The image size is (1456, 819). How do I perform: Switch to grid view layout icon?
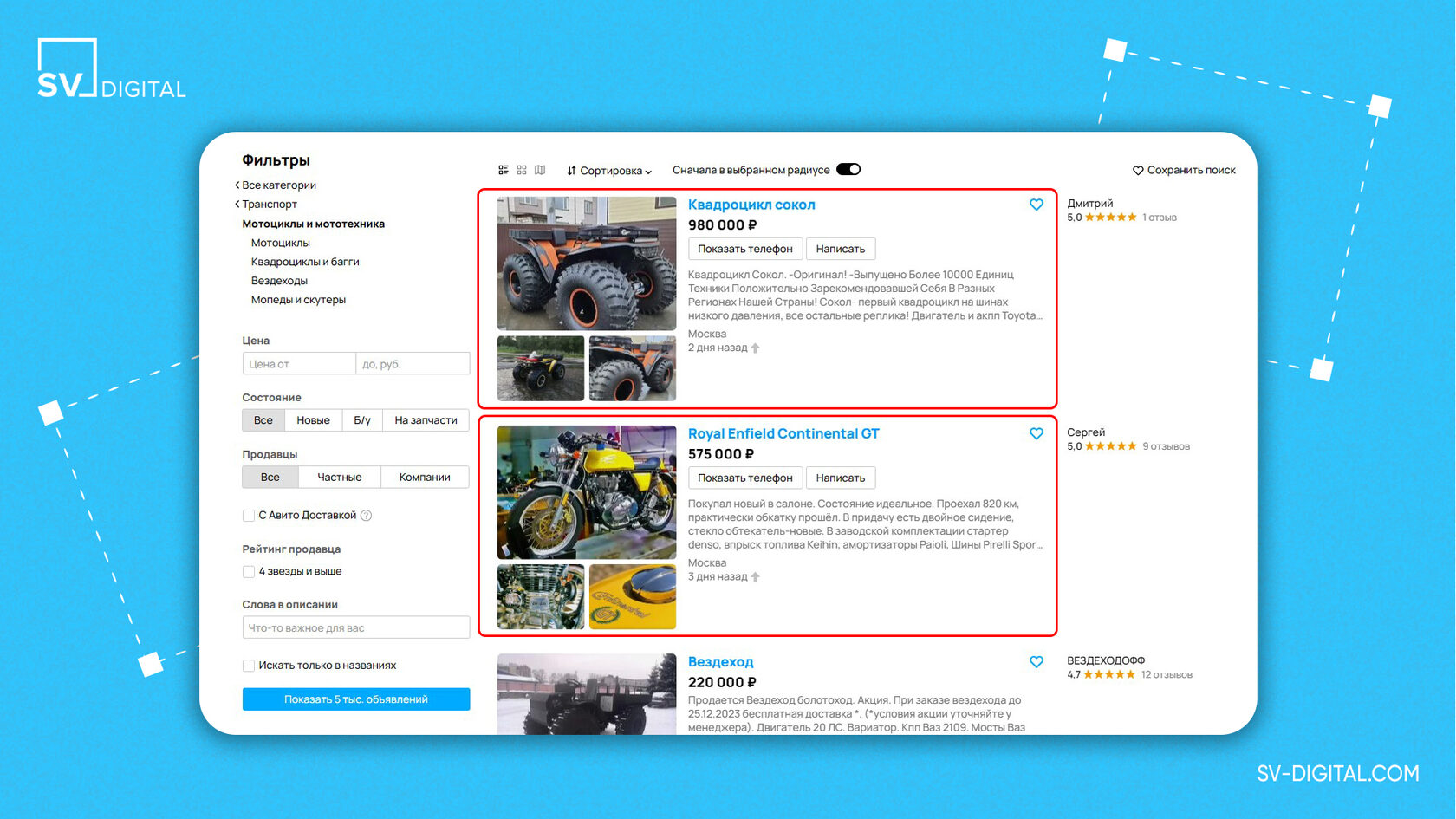click(522, 170)
